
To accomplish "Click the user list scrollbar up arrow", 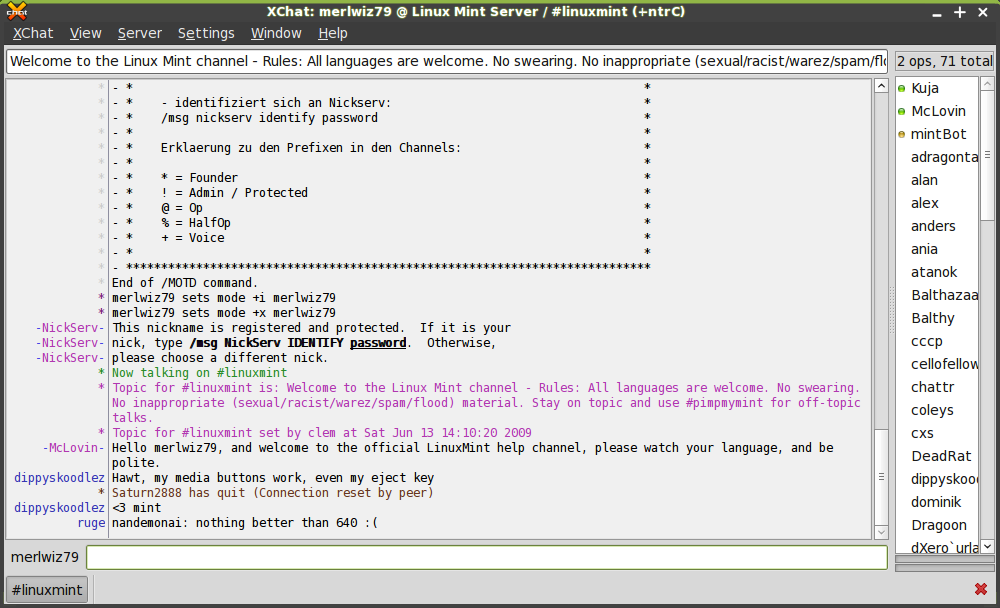I will (x=987, y=84).
